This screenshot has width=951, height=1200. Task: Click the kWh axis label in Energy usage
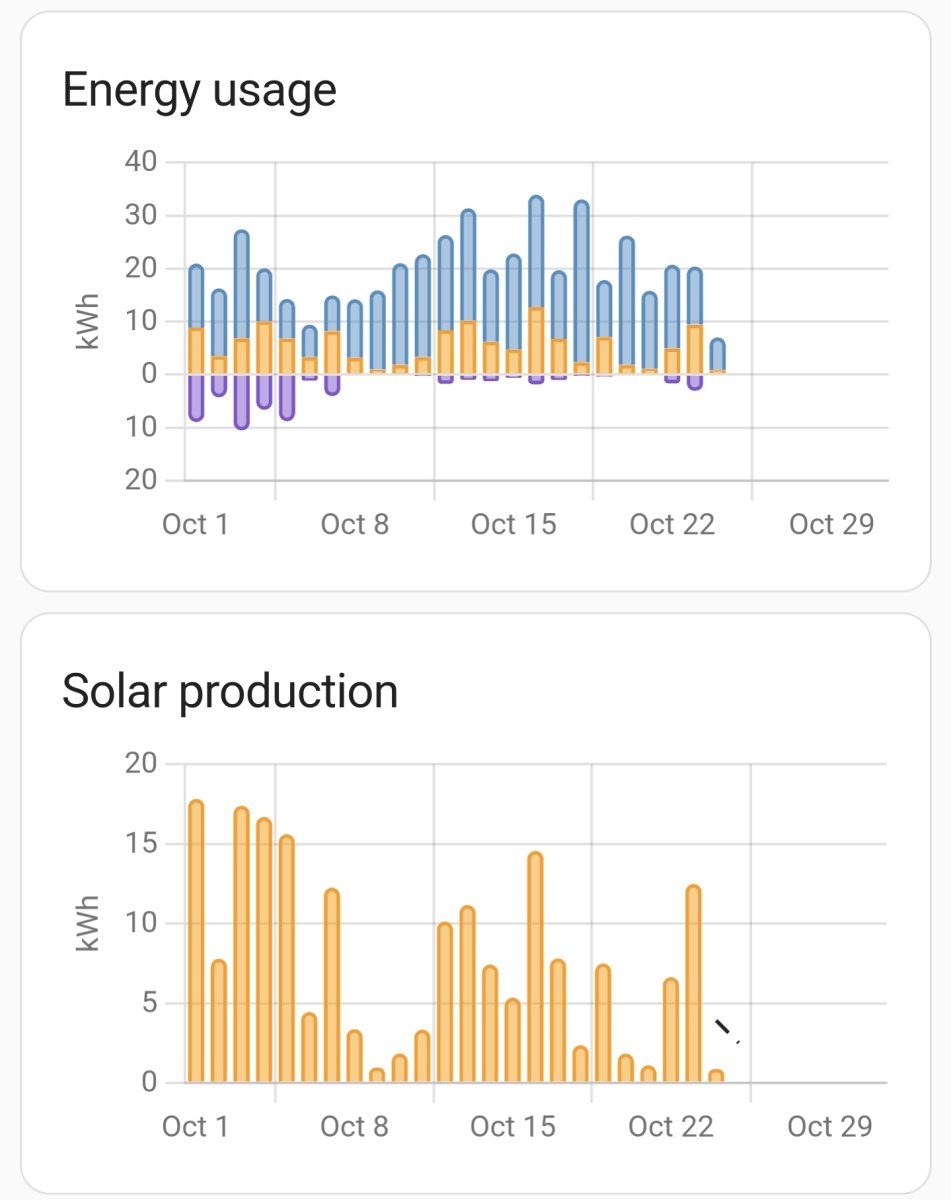point(89,320)
